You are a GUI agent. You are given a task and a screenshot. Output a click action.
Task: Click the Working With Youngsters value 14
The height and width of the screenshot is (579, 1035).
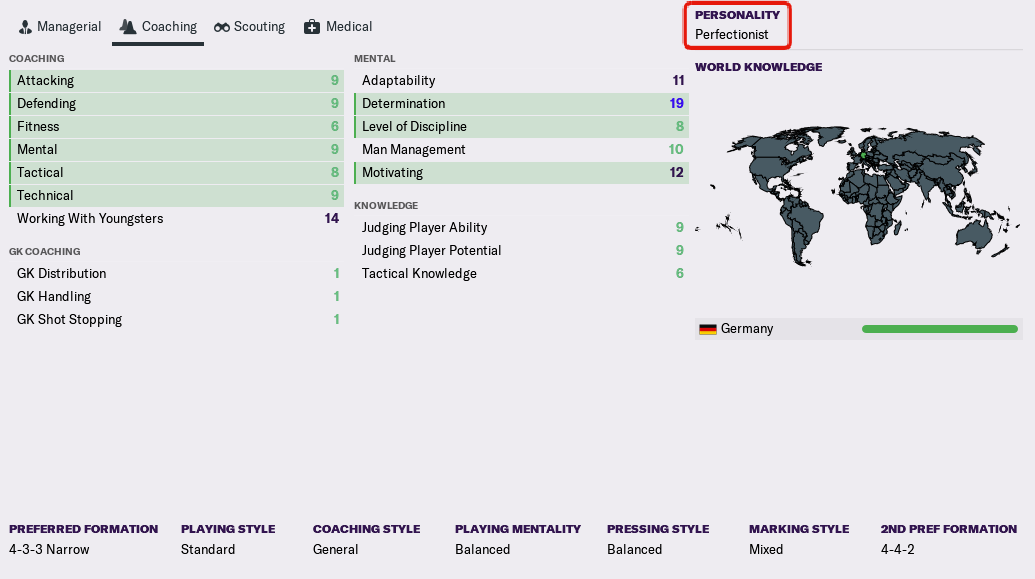tap(332, 219)
